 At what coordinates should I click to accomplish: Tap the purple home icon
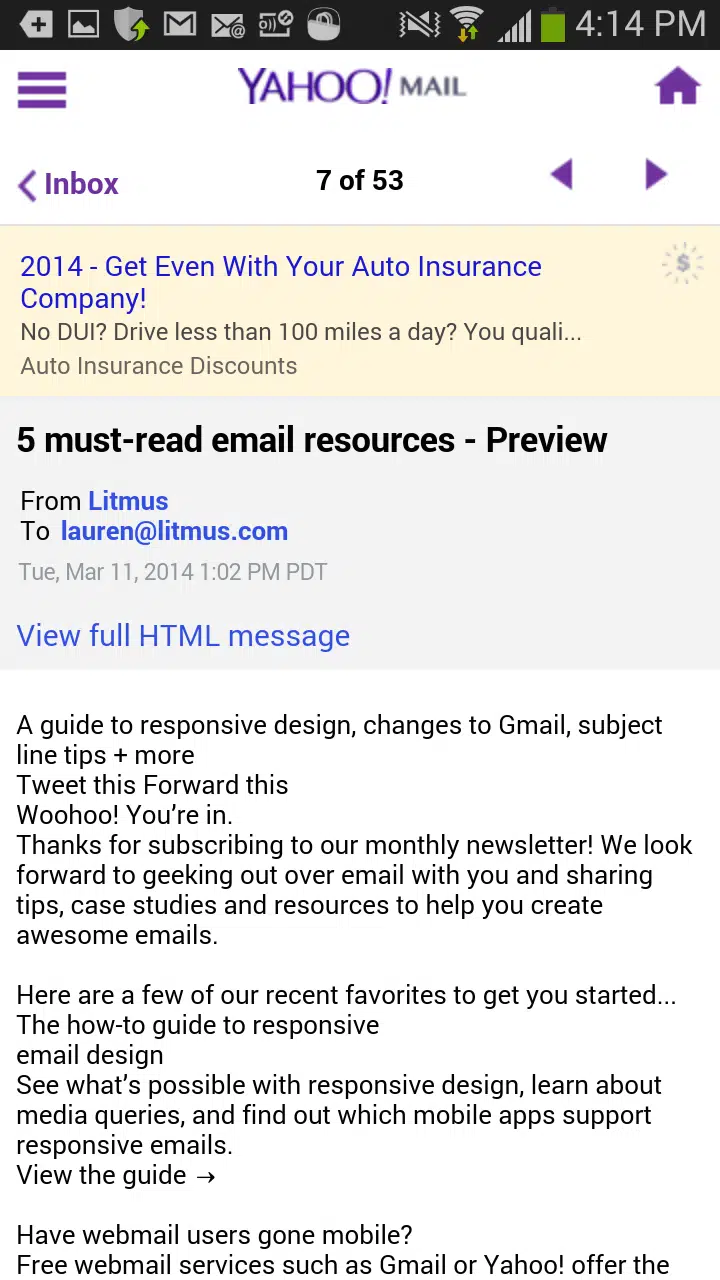[x=677, y=87]
